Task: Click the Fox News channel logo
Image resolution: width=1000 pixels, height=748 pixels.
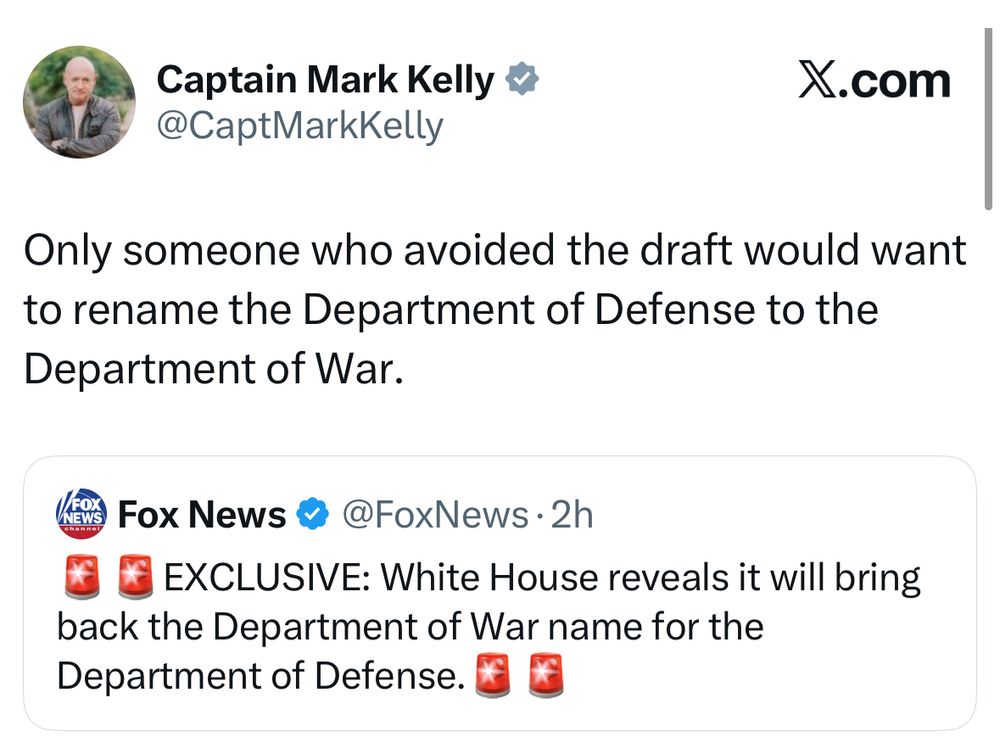Action: (80, 514)
